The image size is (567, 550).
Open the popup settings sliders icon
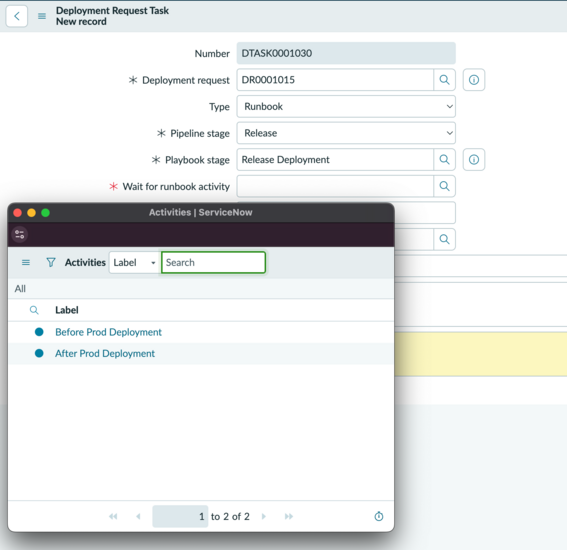[20, 234]
